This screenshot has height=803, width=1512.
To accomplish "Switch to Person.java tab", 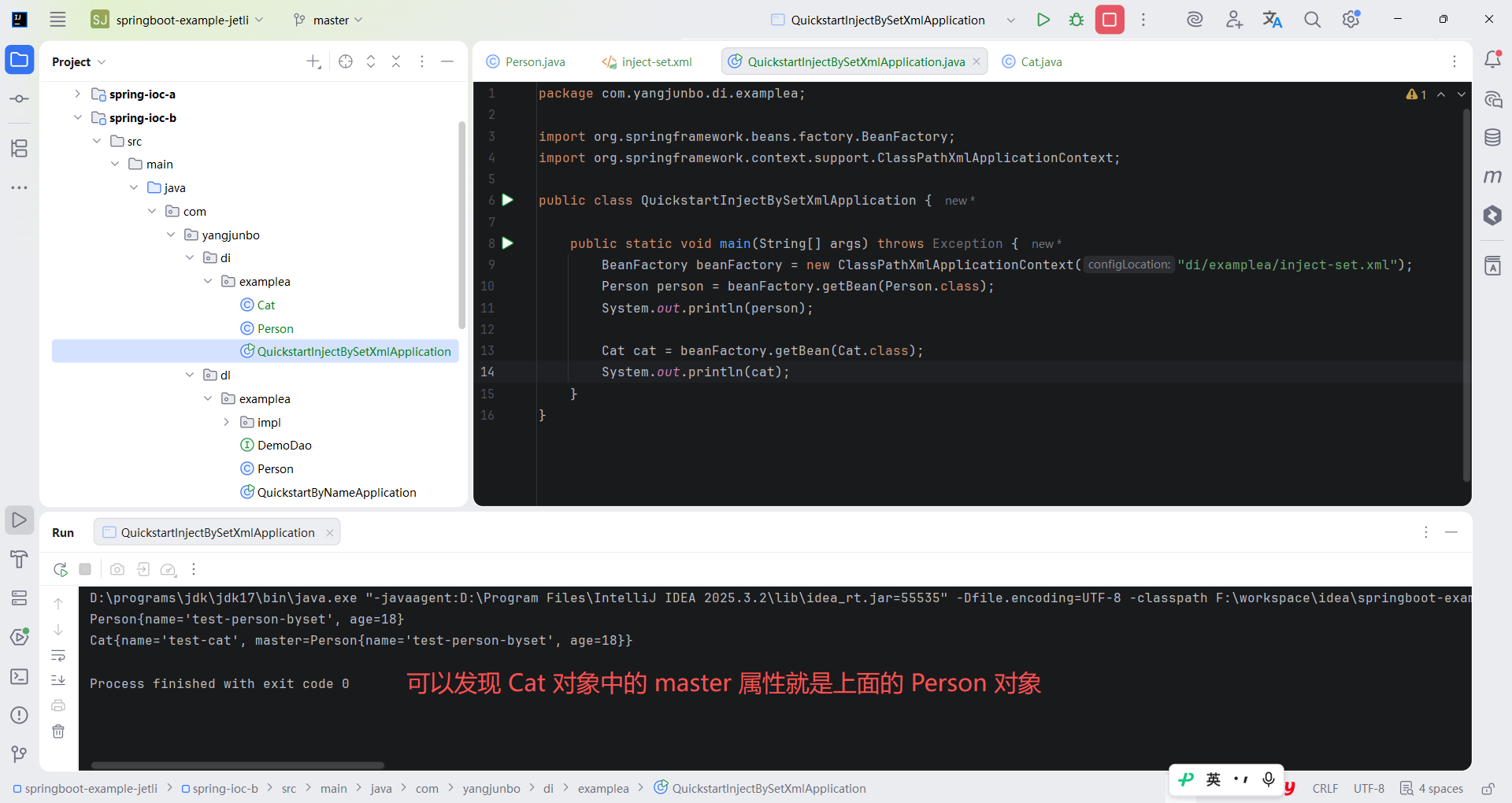I will point(526,61).
